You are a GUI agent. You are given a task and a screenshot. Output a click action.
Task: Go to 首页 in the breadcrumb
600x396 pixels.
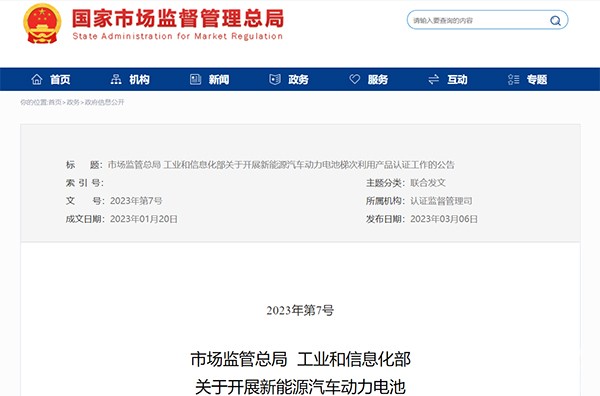(x=55, y=102)
